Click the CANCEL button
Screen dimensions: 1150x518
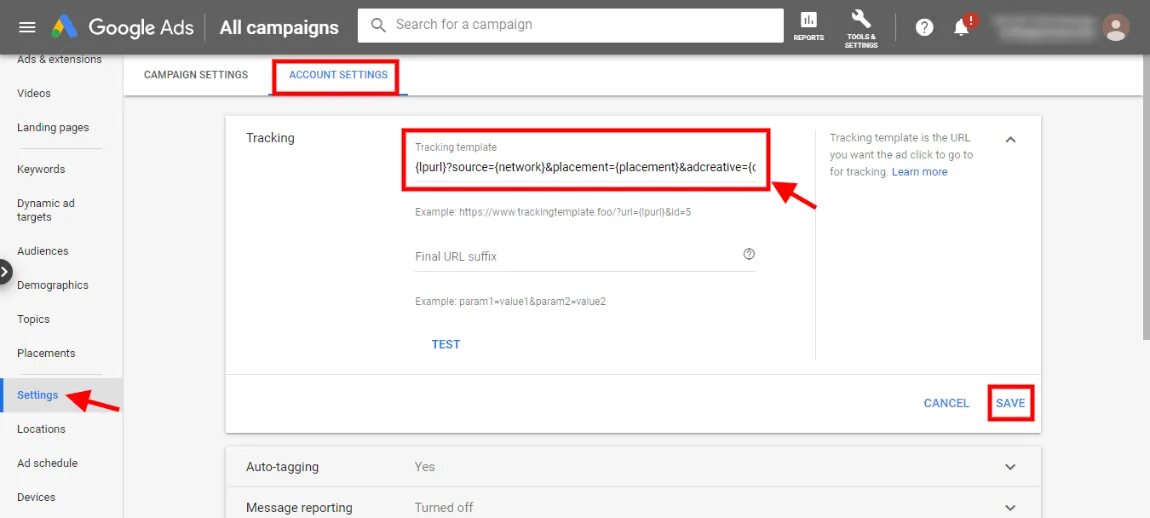(x=946, y=403)
